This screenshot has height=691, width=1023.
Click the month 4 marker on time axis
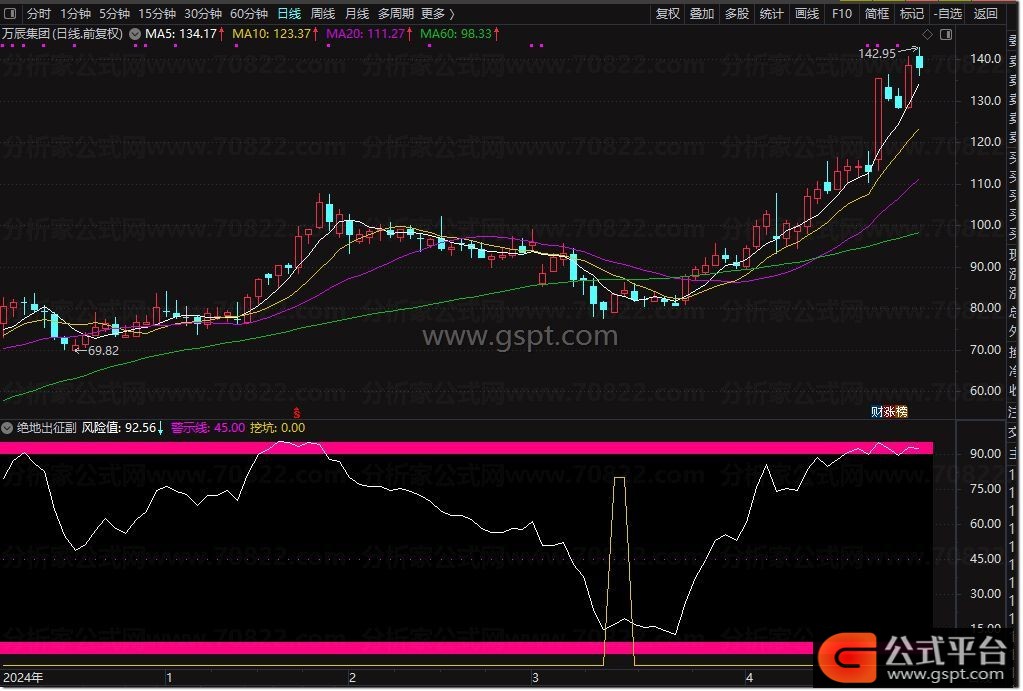pyautogui.click(x=749, y=678)
